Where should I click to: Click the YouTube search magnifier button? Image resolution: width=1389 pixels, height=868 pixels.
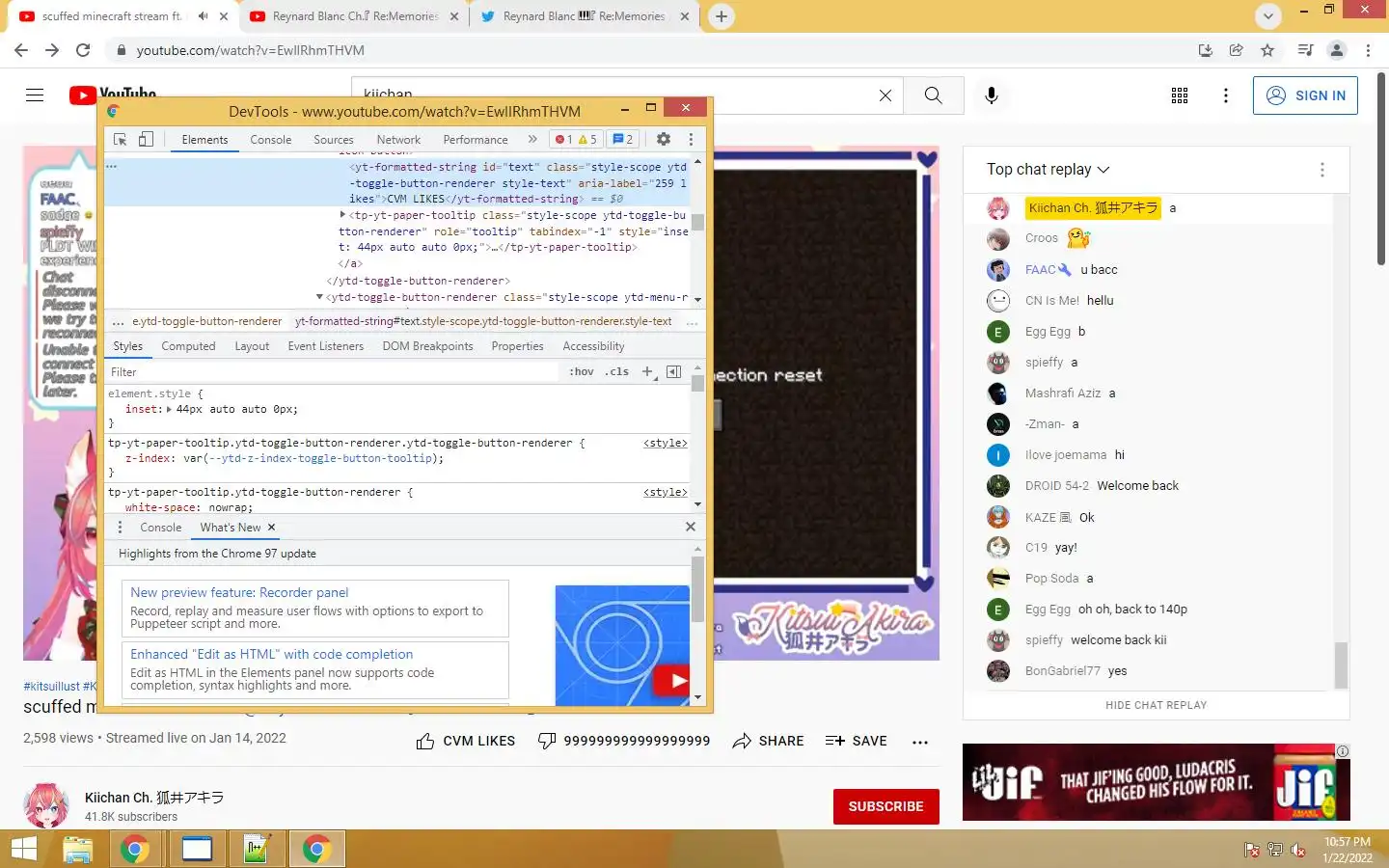pos(933,95)
